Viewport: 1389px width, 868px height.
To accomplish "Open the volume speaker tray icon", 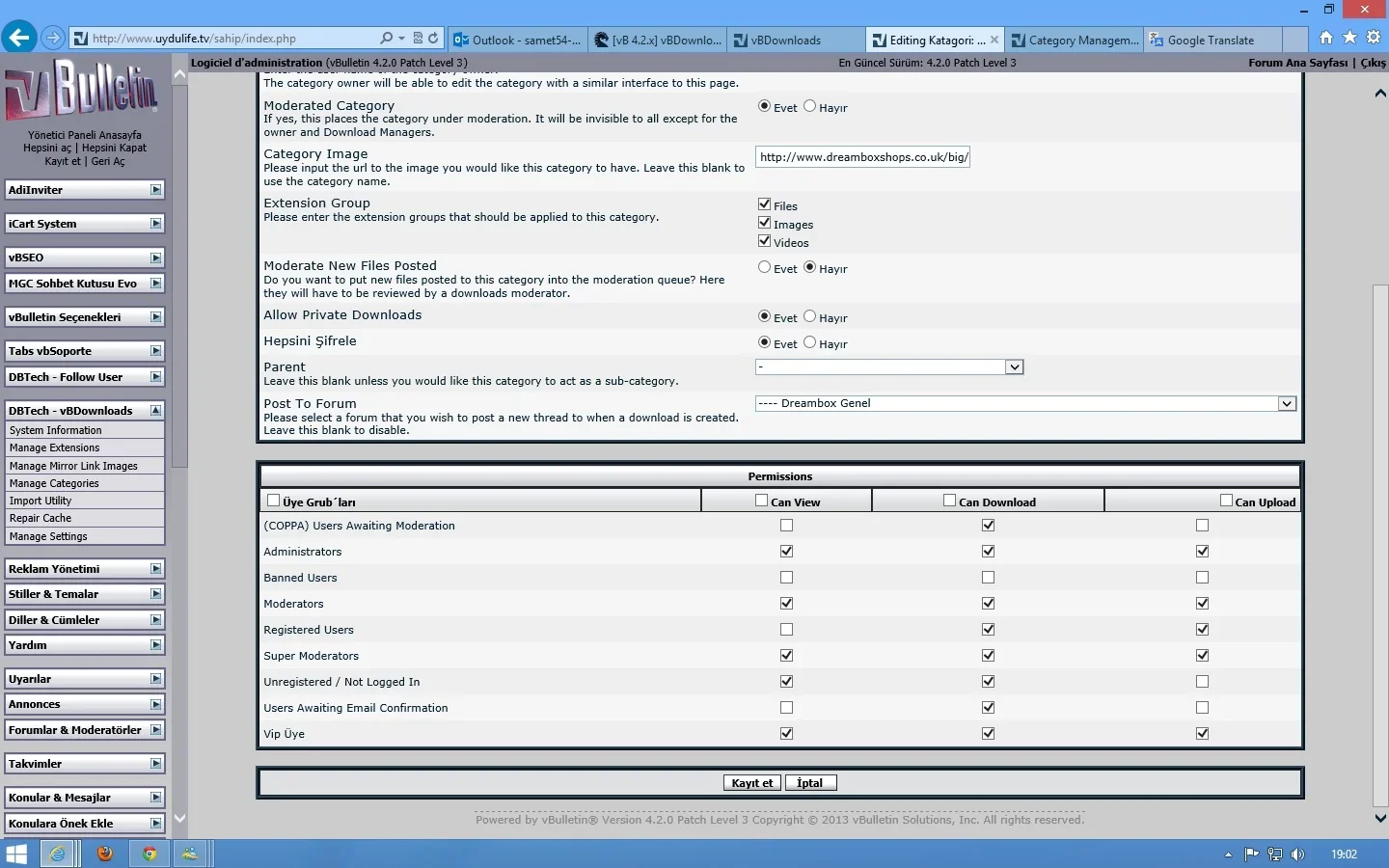I will [x=1298, y=854].
